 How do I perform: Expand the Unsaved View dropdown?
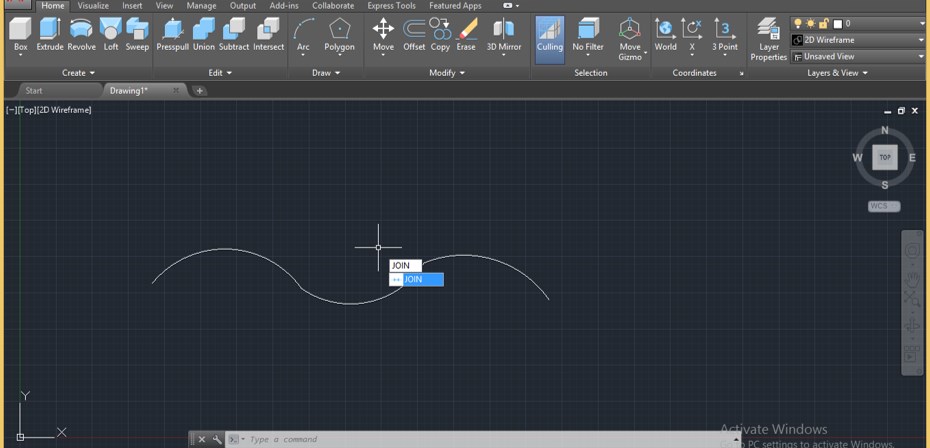[858, 57]
